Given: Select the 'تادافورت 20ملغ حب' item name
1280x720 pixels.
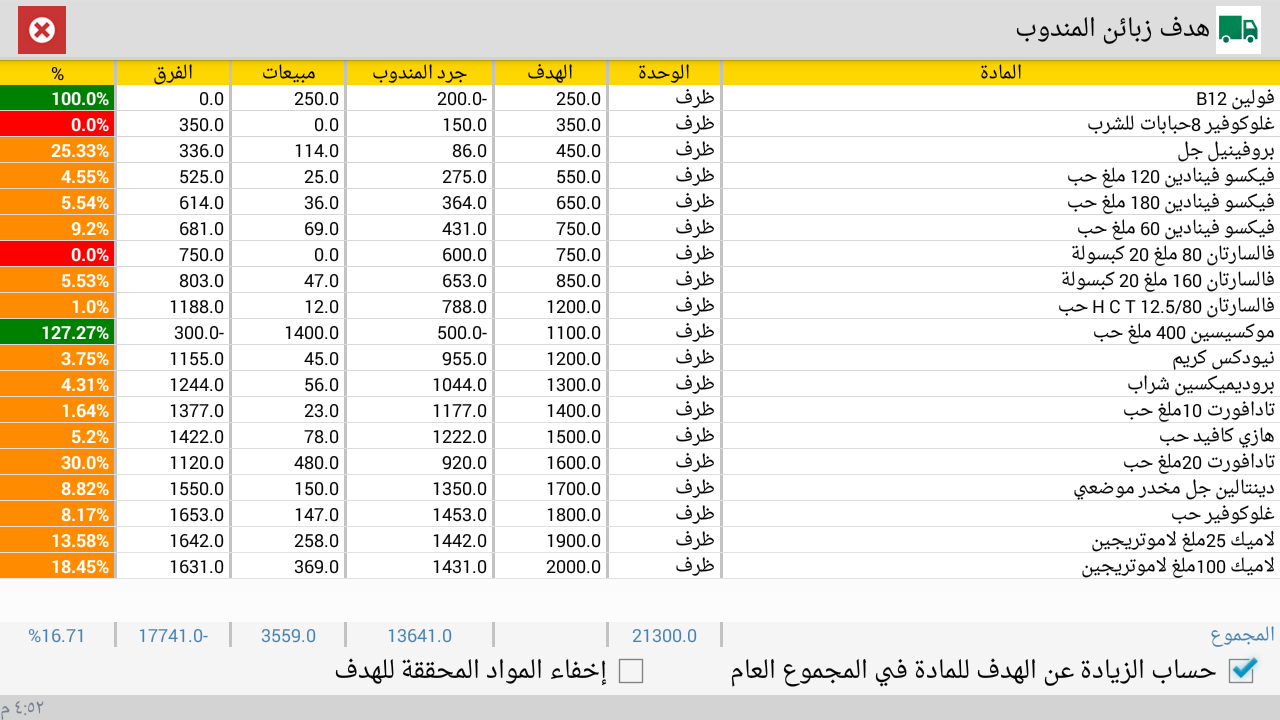Looking at the screenshot, I should point(1199,462).
